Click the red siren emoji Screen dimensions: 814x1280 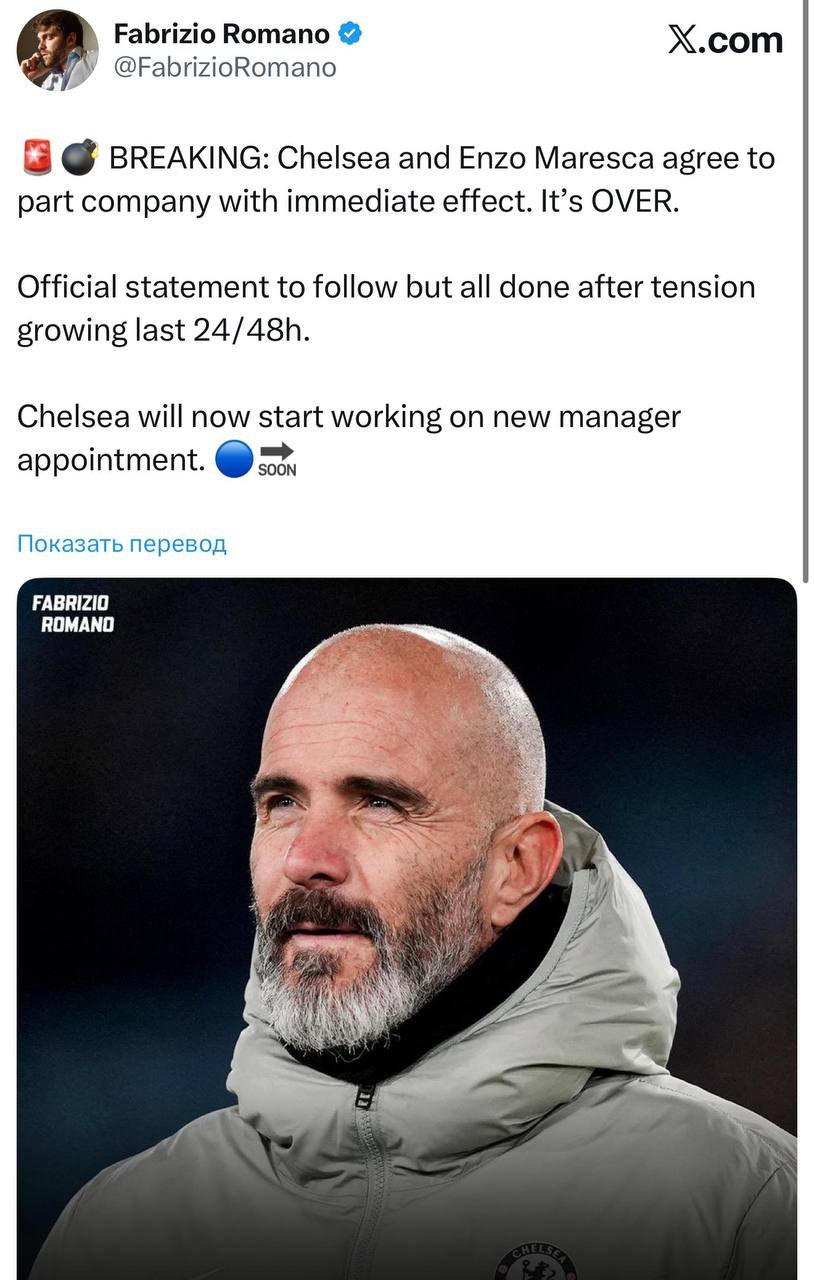pos(35,159)
